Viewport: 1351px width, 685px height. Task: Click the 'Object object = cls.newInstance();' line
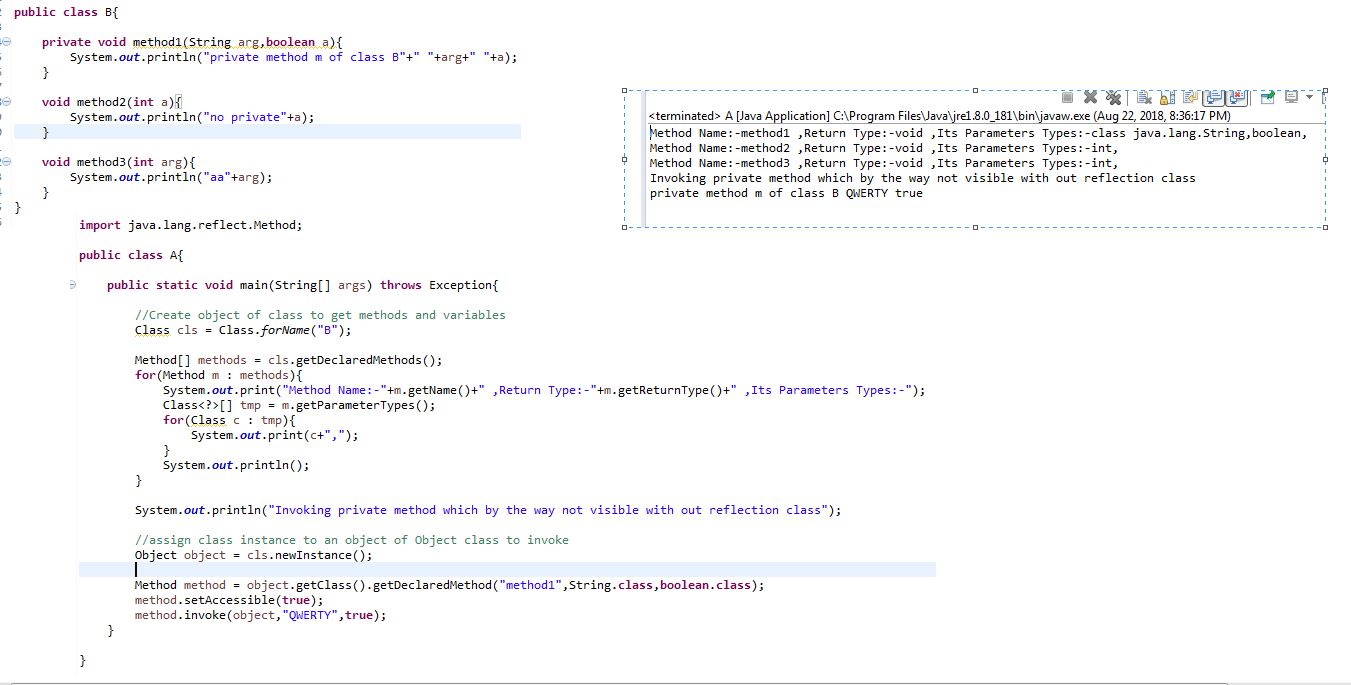(253, 555)
